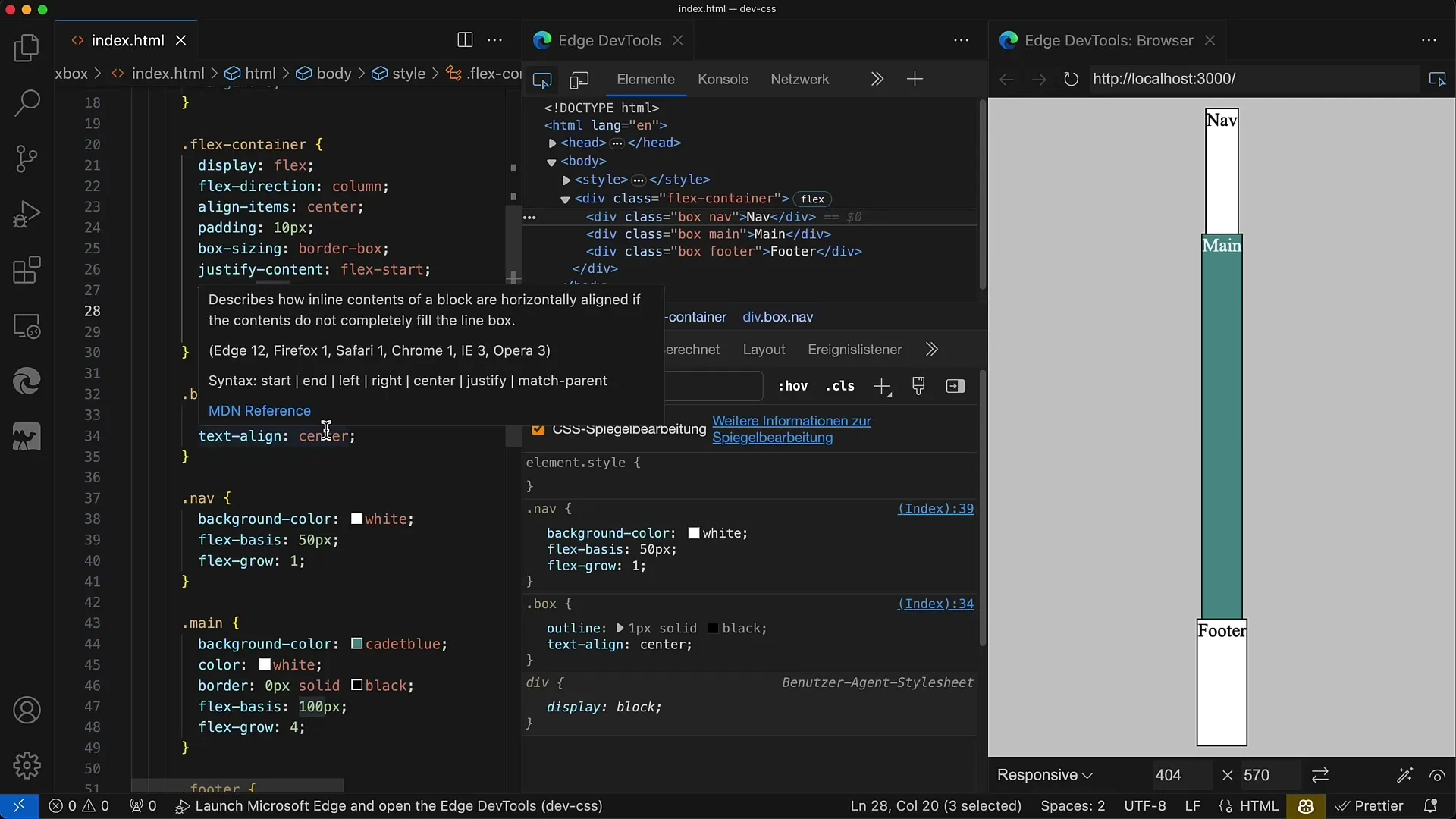
Task: Click the flex badge on flex-container div
Action: tap(812, 199)
